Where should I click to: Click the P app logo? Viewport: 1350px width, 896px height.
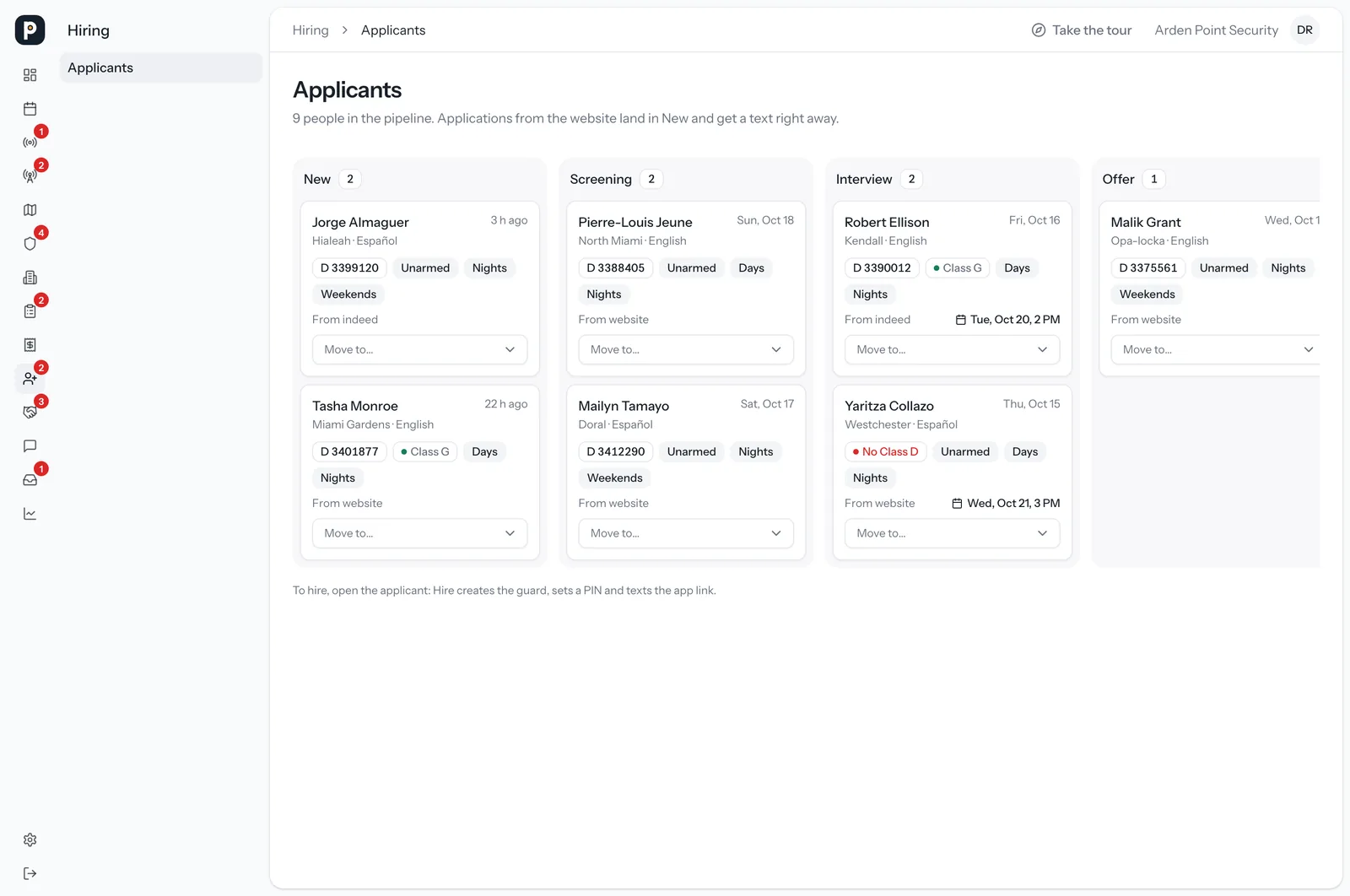[30, 30]
